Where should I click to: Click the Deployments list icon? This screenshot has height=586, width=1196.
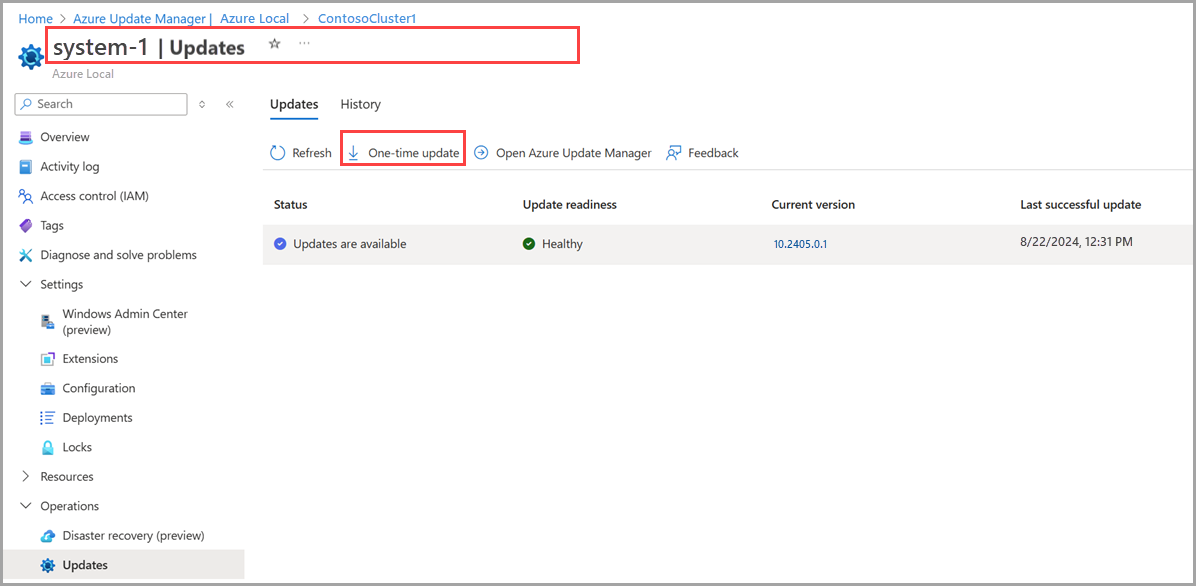click(48, 418)
